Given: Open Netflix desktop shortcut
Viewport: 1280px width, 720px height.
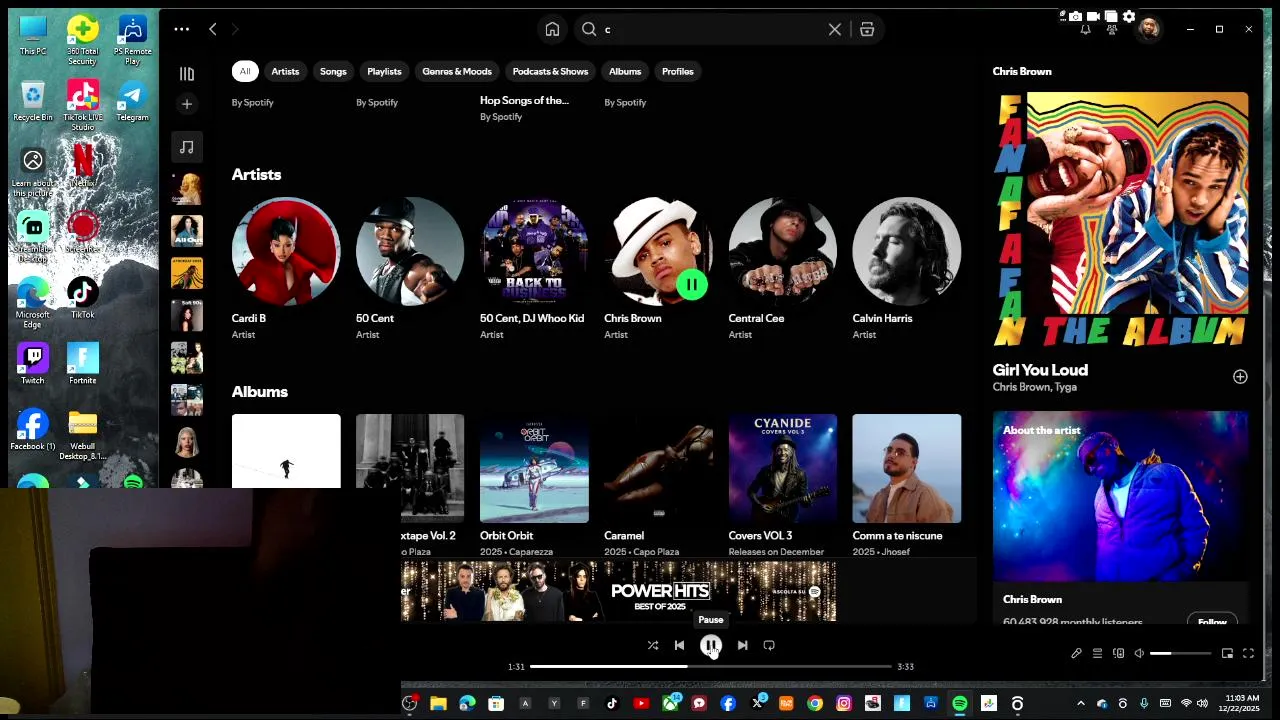Looking at the screenshot, I should (x=83, y=165).
